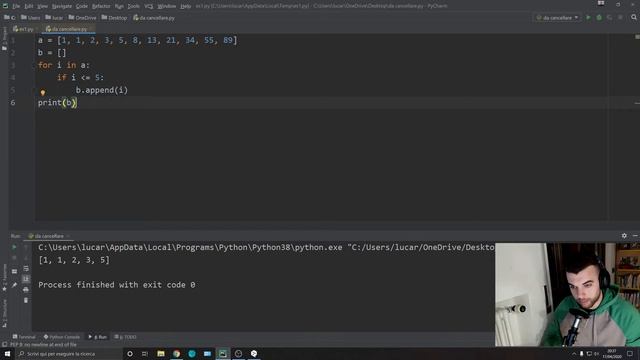Hide the Run tool window
The width and height of the screenshot is (640, 360).
[x=635, y=236]
